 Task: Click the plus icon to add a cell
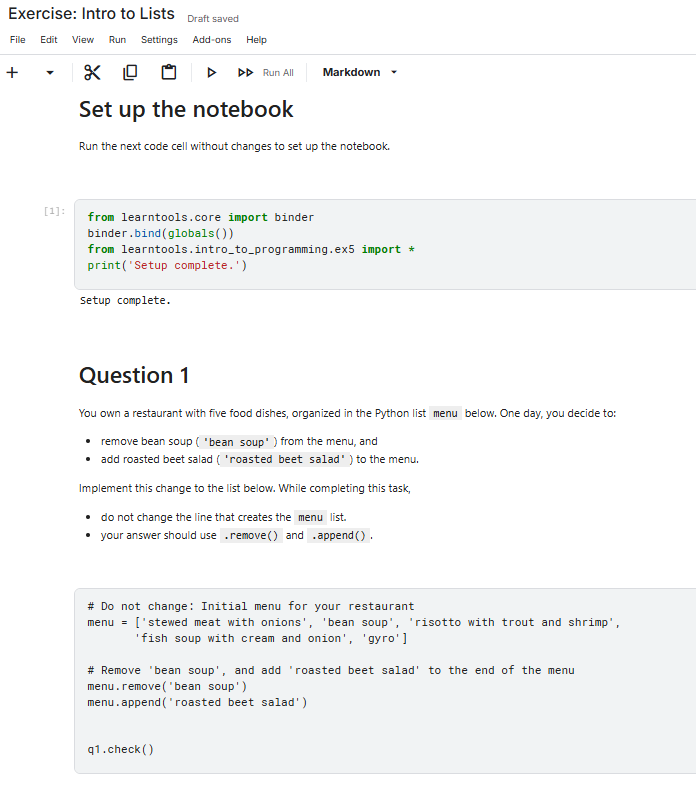[x=12, y=73]
